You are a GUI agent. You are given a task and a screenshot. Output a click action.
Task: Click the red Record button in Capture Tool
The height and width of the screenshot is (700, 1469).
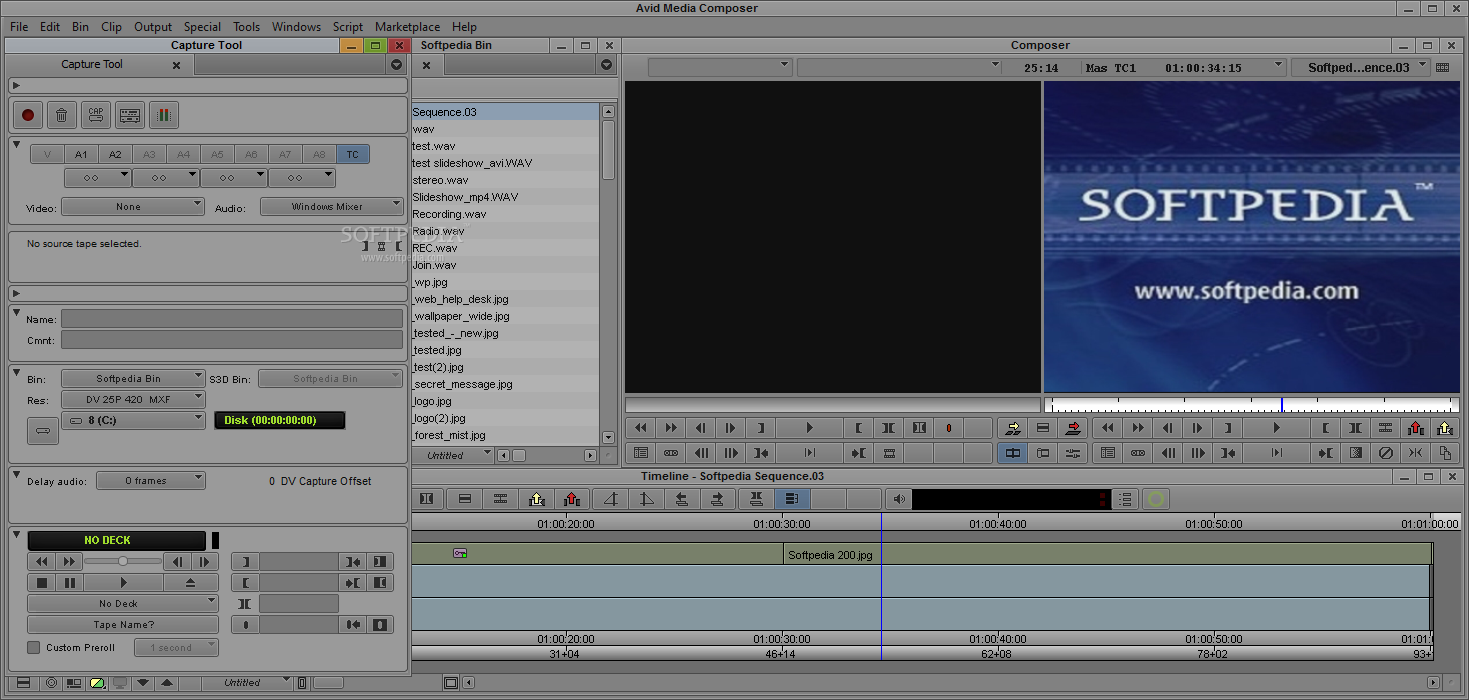point(28,115)
